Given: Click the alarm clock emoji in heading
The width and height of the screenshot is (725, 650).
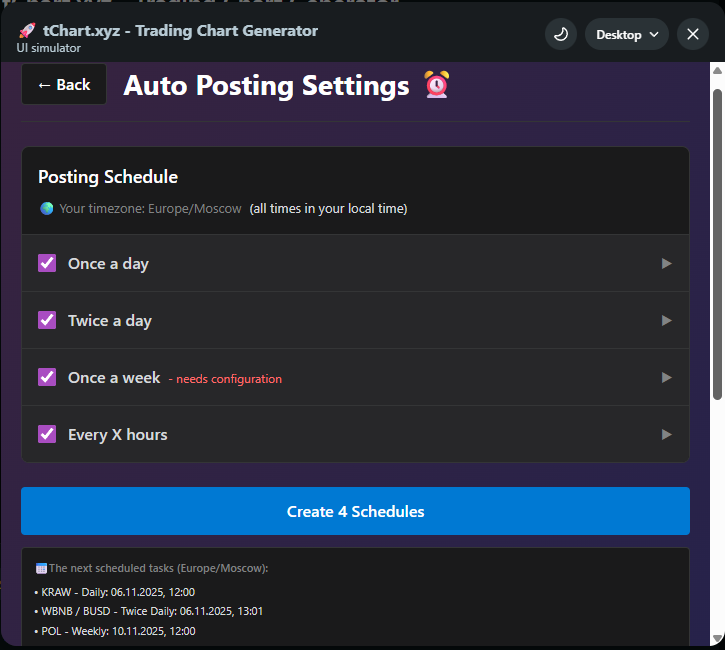Looking at the screenshot, I should click(x=437, y=85).
